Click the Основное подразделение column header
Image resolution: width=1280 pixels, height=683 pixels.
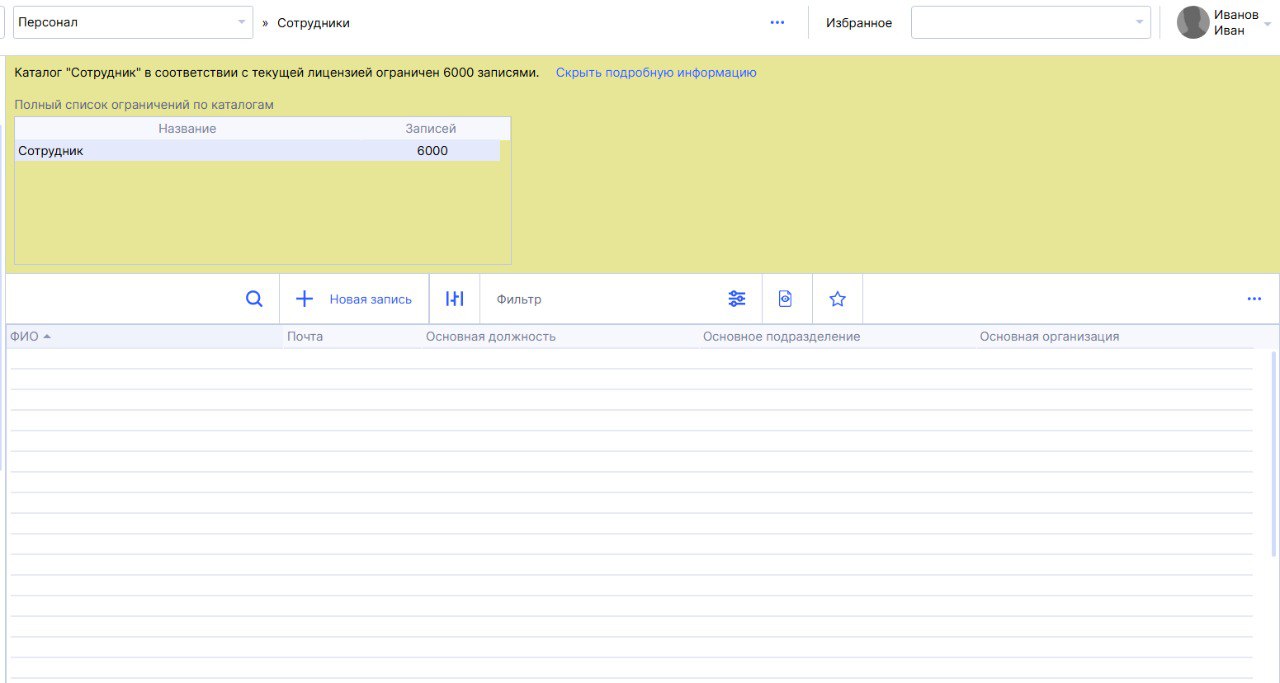[781, 337]
